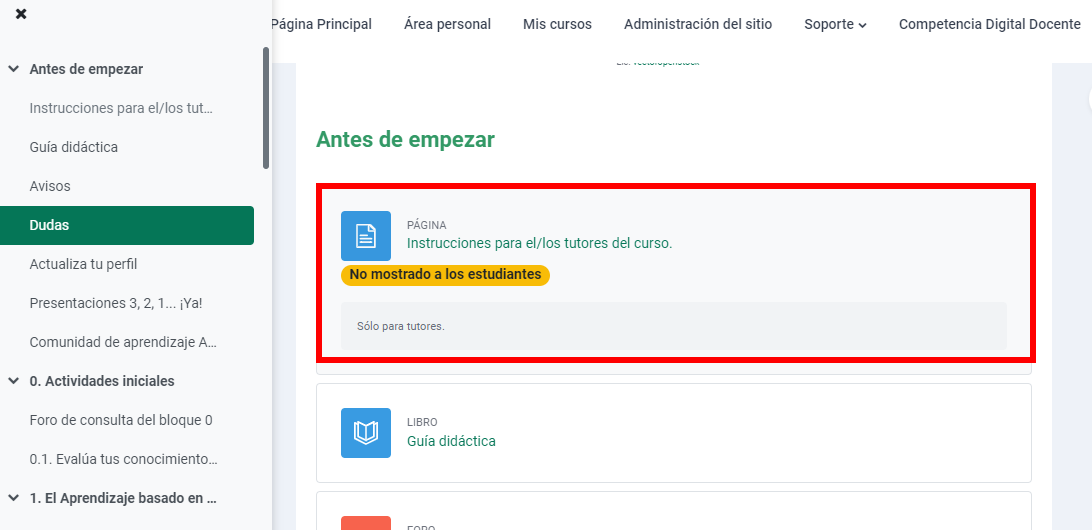Select highlighted Dudas item
The height and width of the screenshot is (530, 1092).
(x=127, y=226)
